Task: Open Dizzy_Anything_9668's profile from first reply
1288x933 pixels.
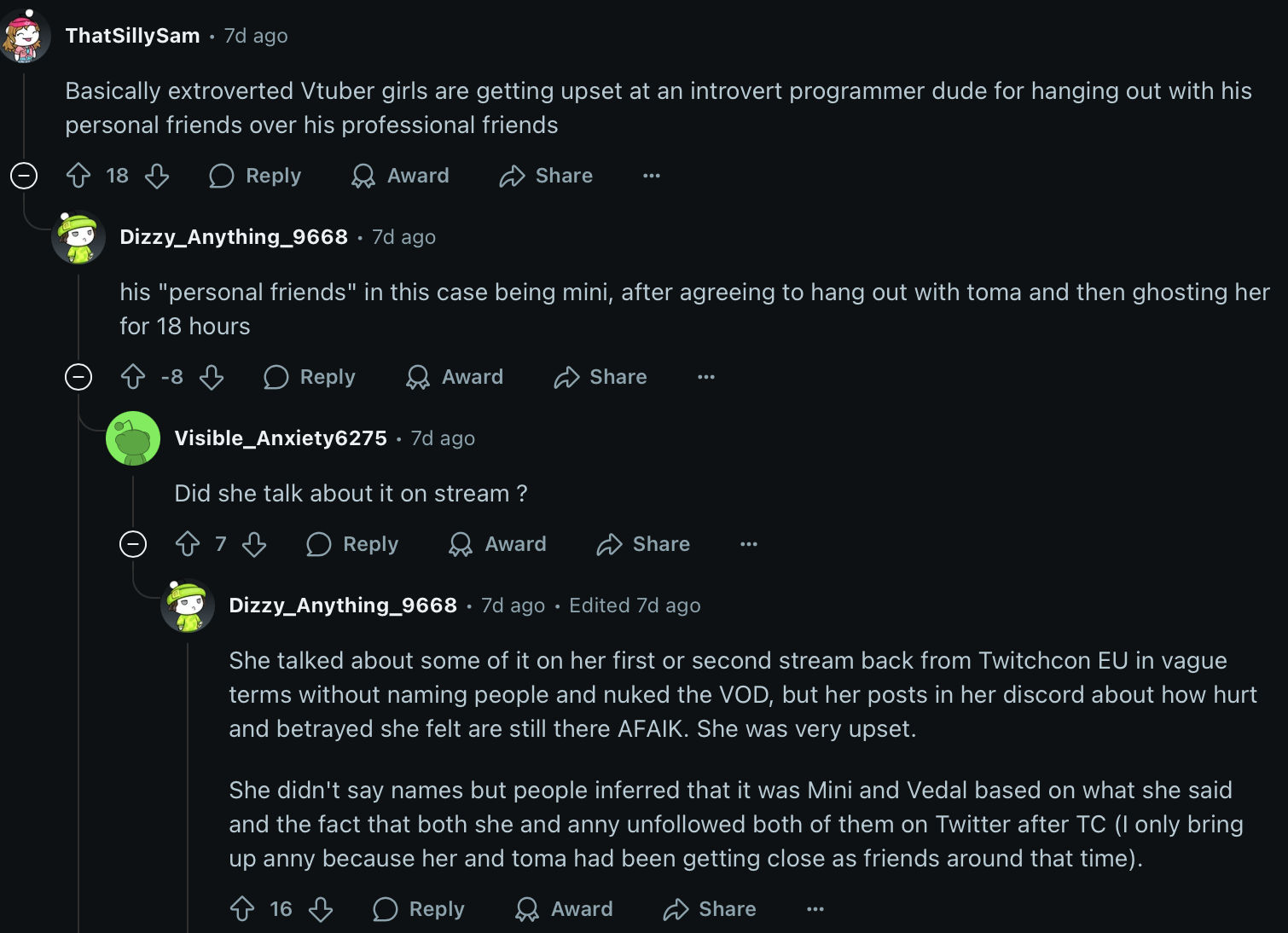Action: point(234,237)
